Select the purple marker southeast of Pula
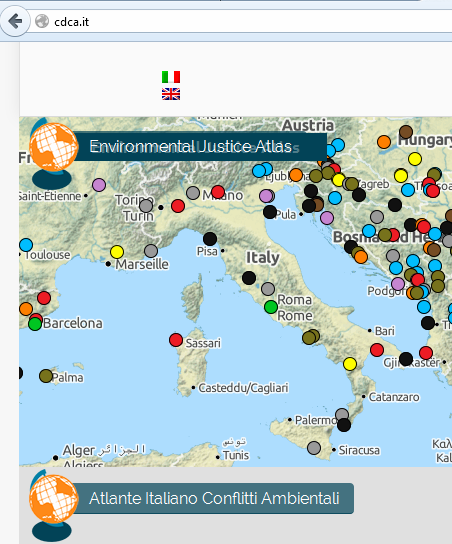 [327, 218]
